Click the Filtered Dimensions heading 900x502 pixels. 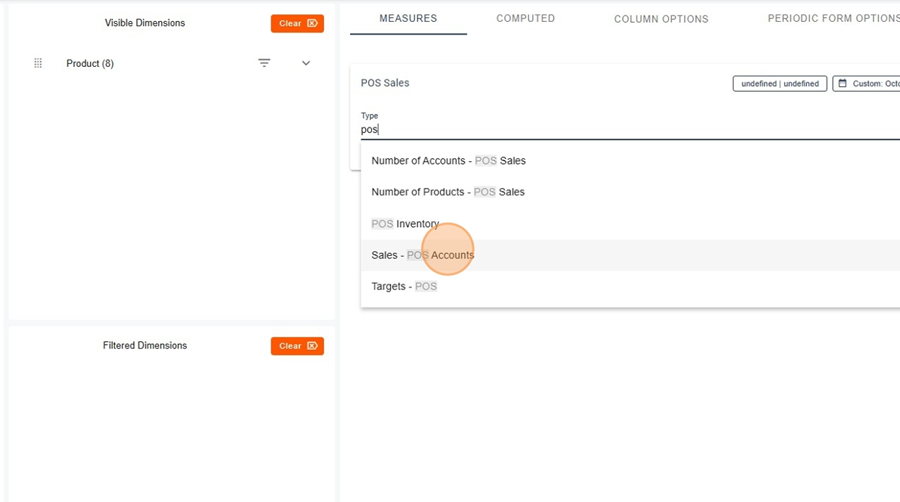[145, 345]
